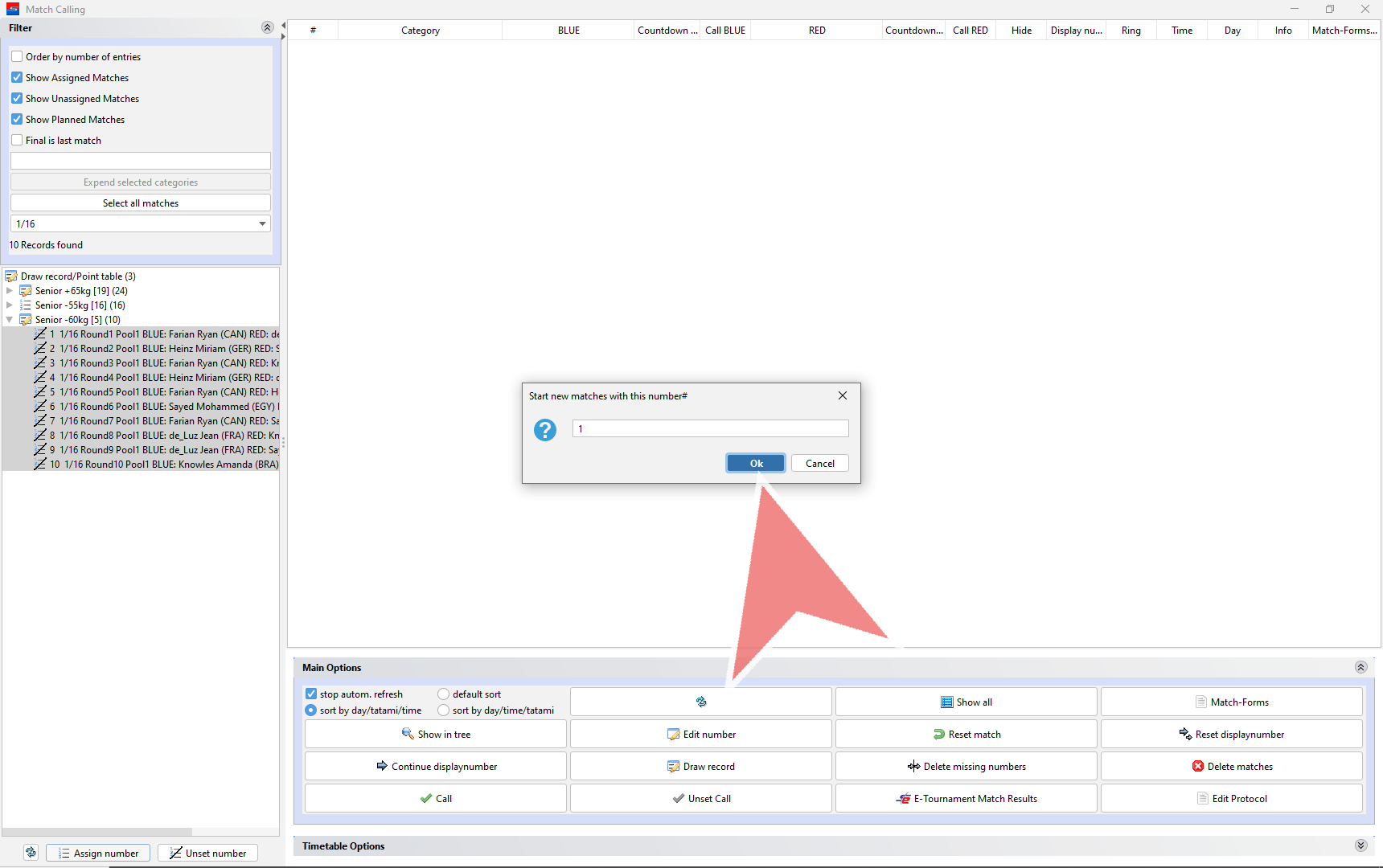Open E-Tournament Match Results
This screenshot has height=868, width=1383.
point(966,798)
